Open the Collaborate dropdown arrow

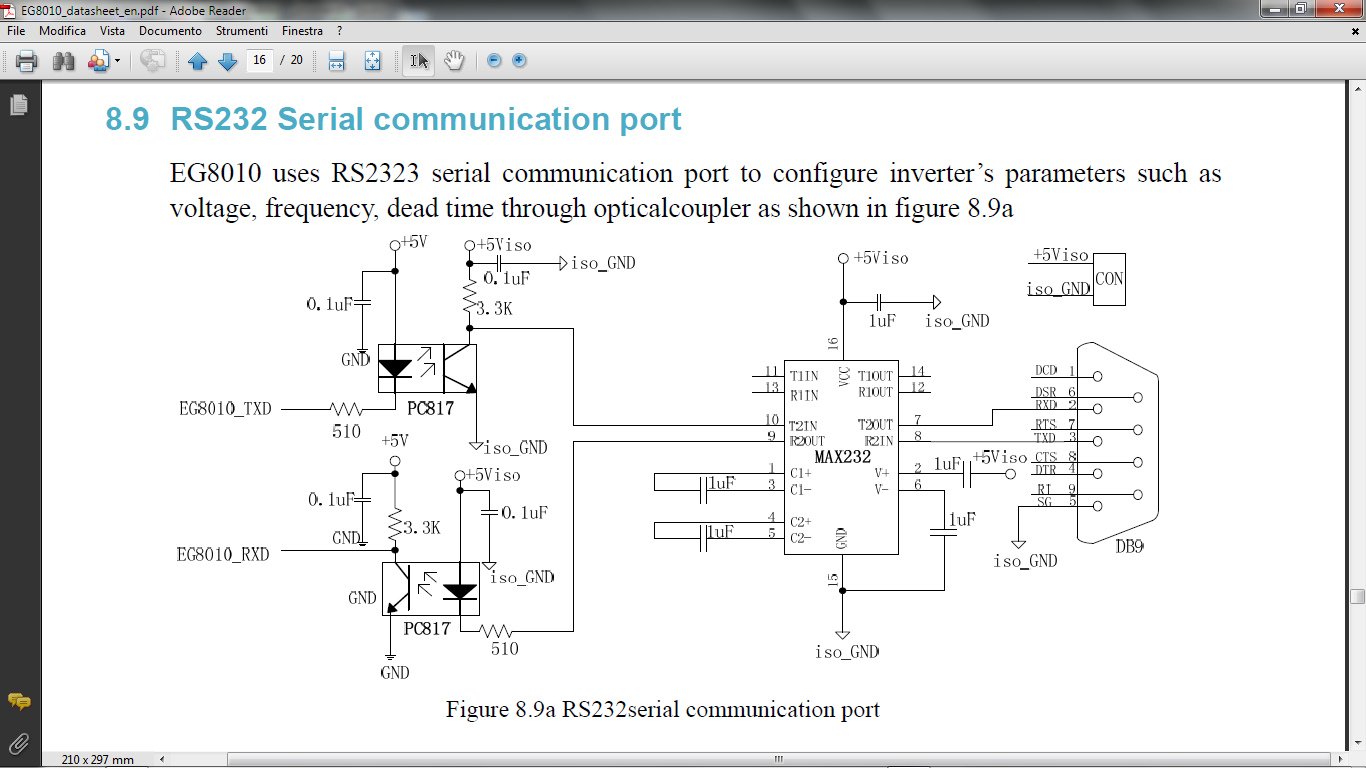[117, 61]
